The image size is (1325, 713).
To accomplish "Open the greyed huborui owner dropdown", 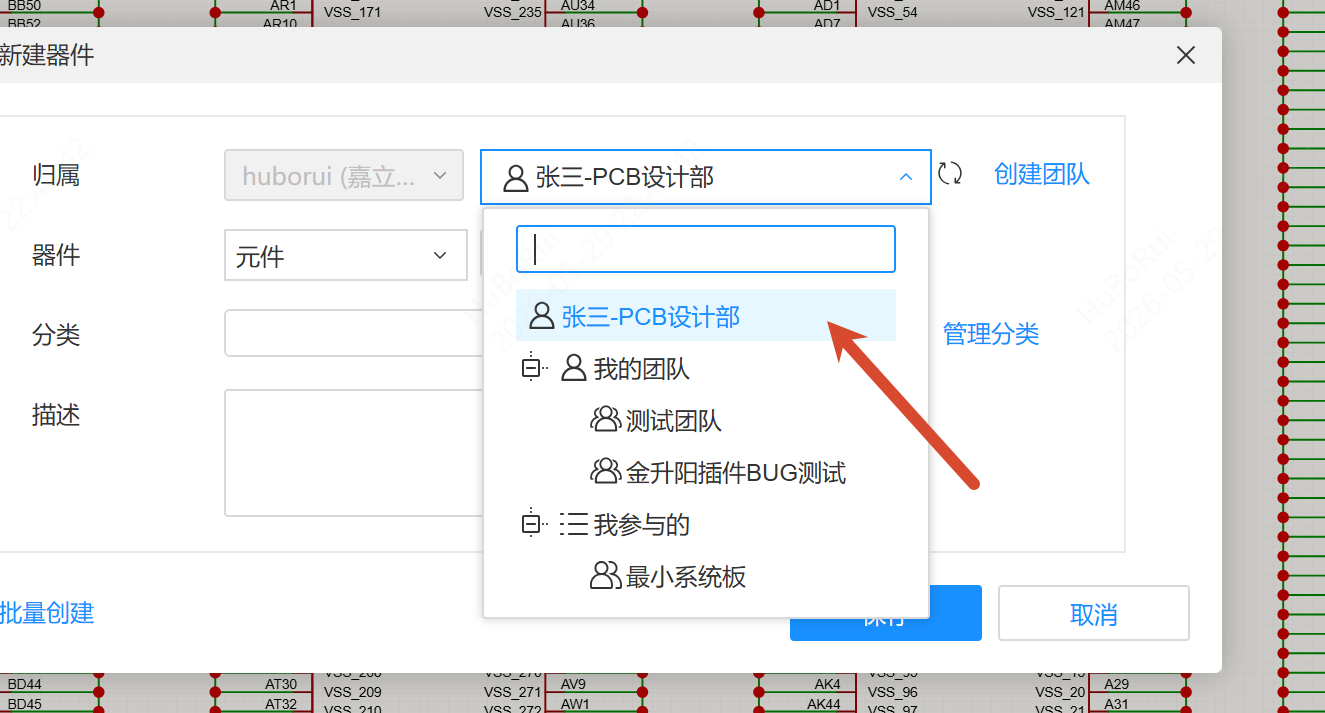I will pyautogui.click(x=344, y=175).
